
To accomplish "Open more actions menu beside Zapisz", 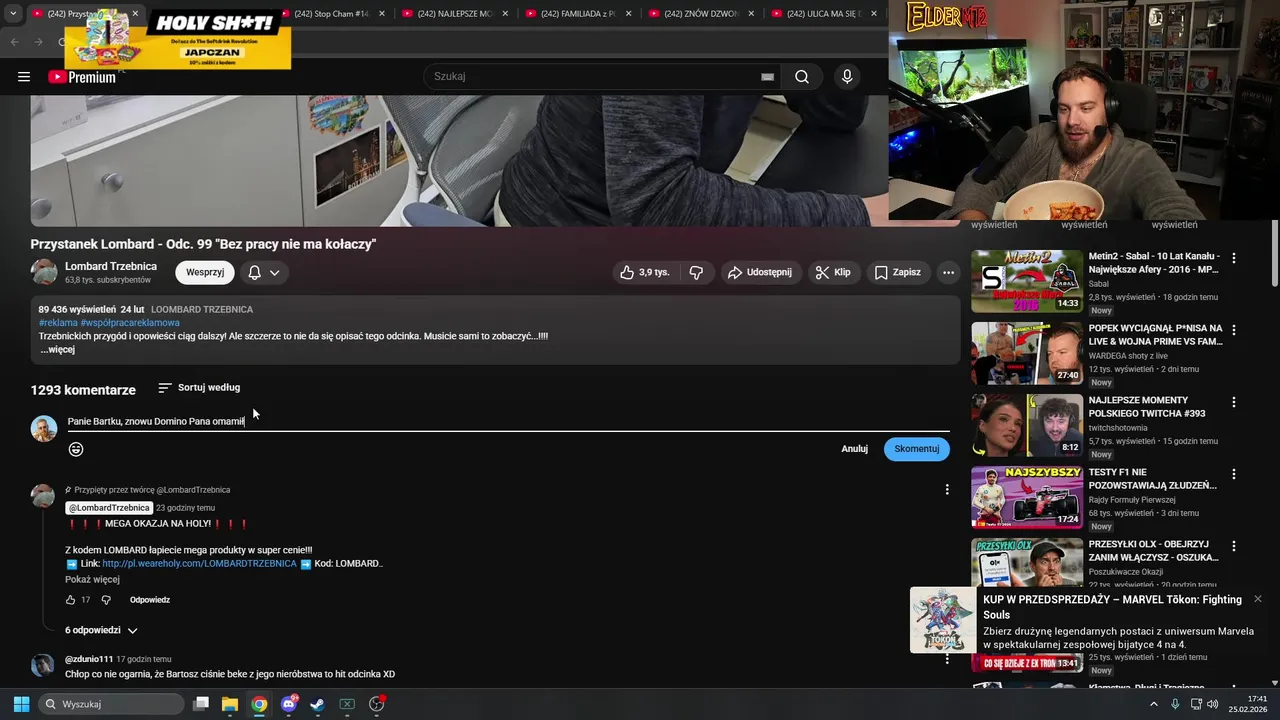I will tap(948, 272).
